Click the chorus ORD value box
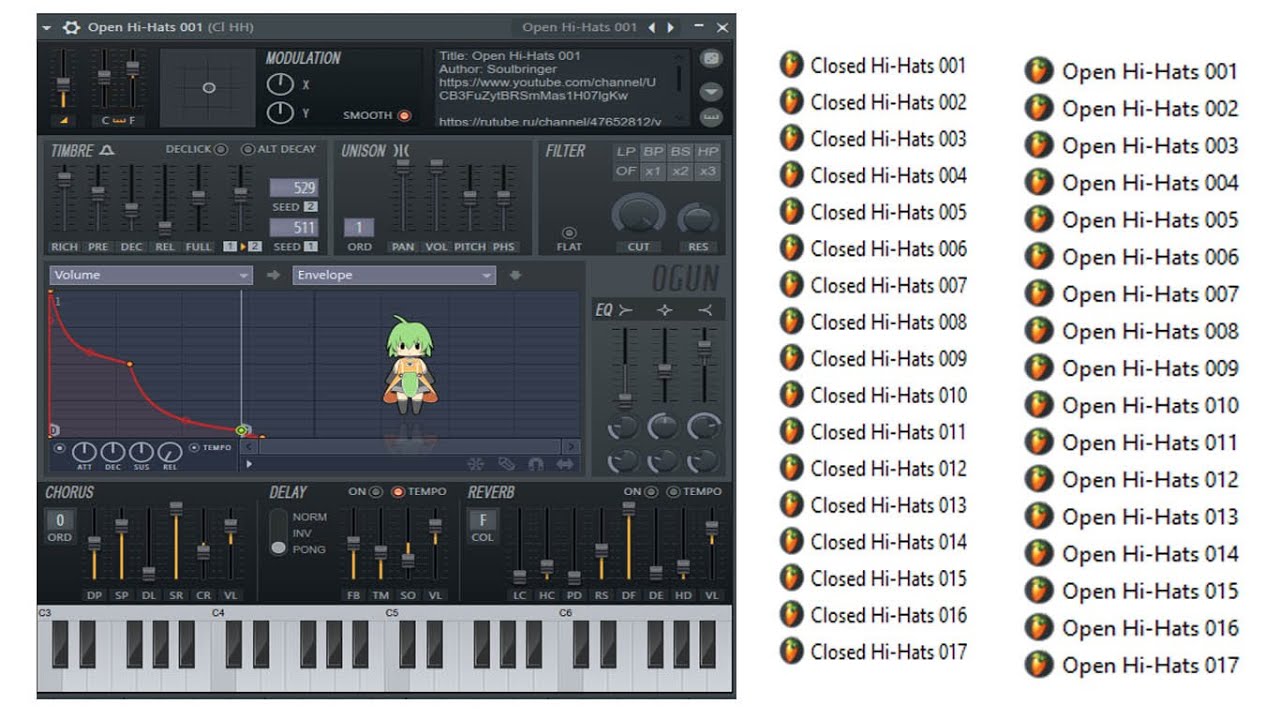This screenshot has width=1280, height=720. click(60, 520)
